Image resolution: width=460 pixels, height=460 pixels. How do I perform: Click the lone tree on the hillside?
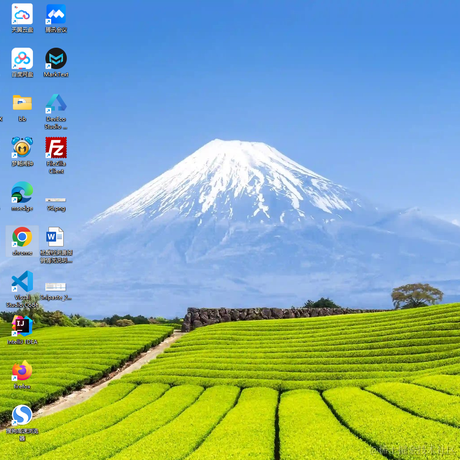point(417,296)
